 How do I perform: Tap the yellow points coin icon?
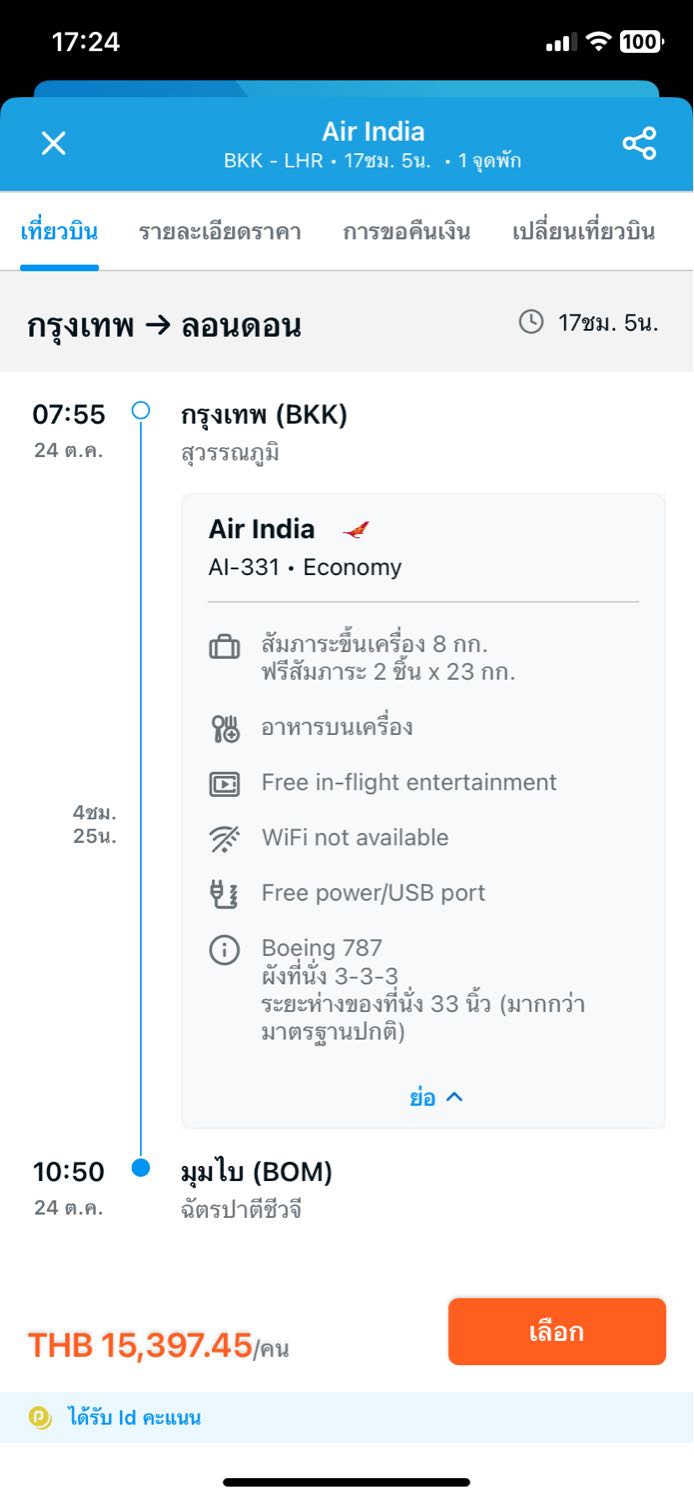point(41,1417)
